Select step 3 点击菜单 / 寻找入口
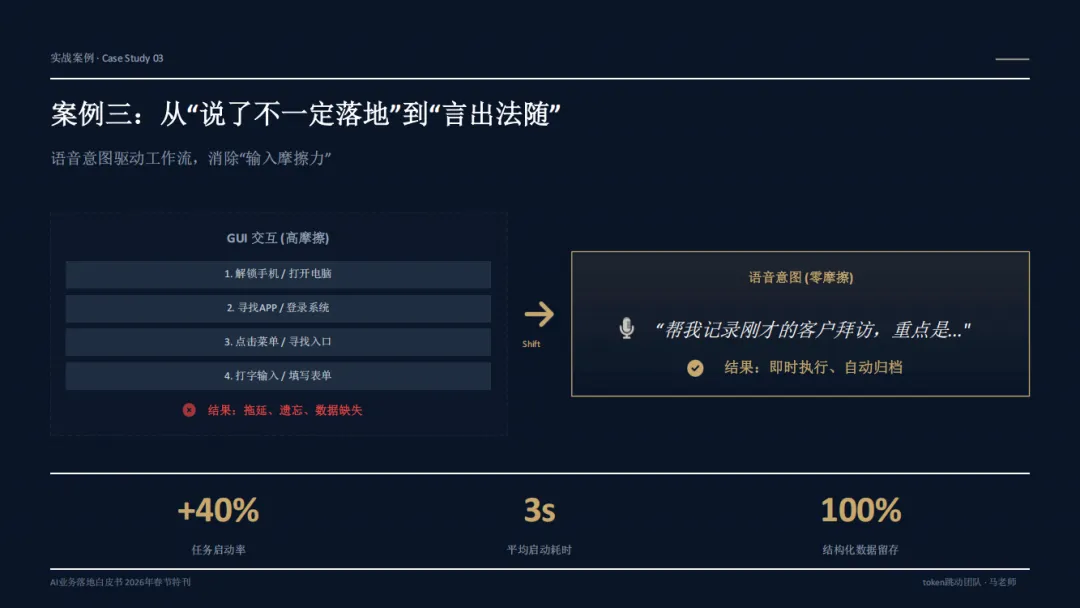The height and width of the screenshot is (608, 1080). (278, 342)
